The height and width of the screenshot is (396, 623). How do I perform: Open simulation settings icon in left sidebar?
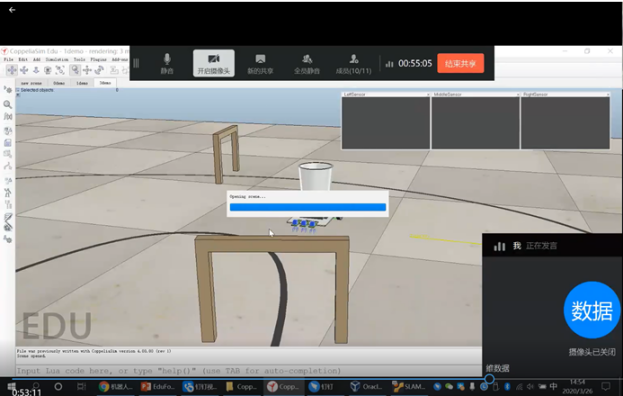[x=8, y=90]
